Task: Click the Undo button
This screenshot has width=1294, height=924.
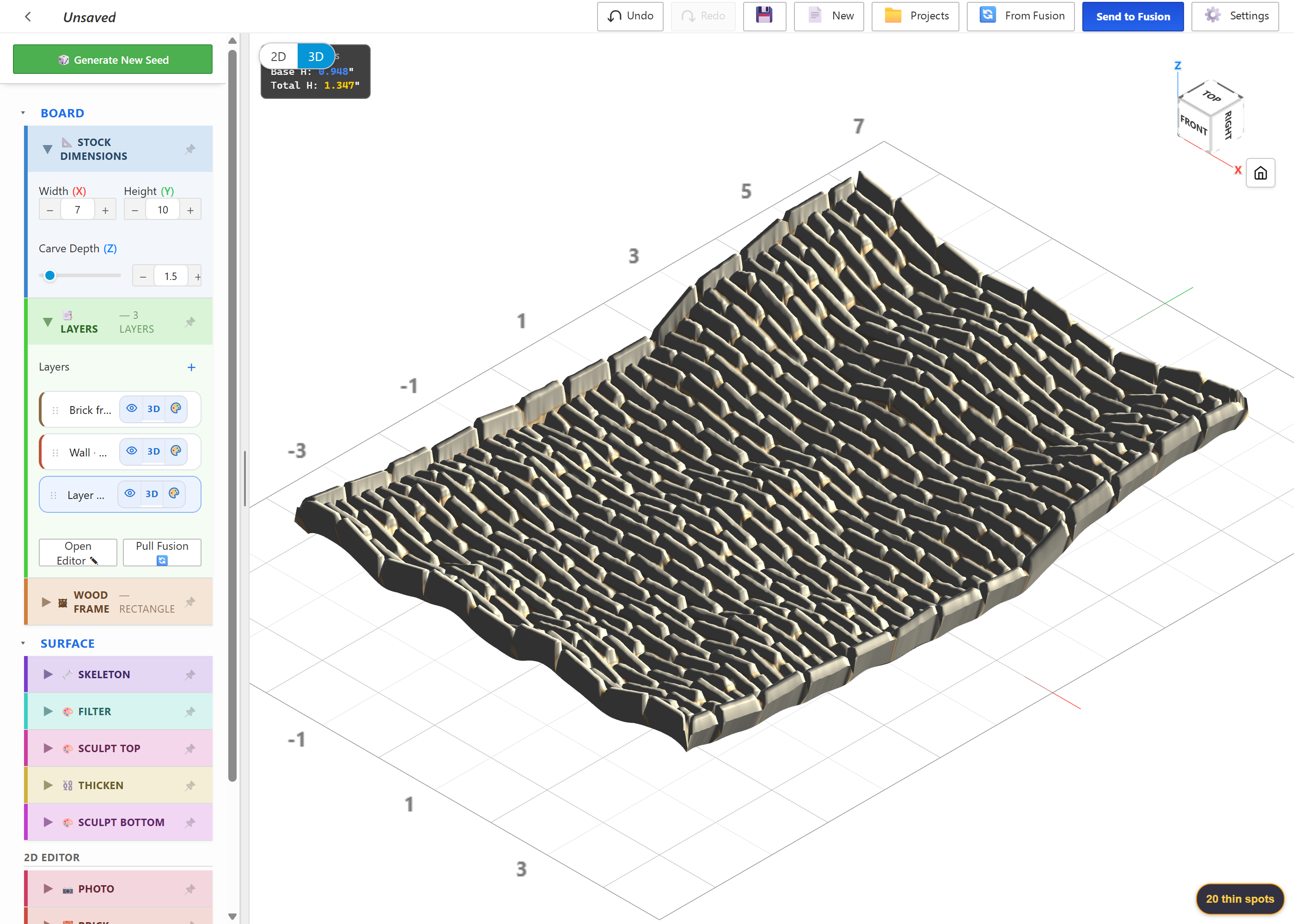Action: coord(630,16)
